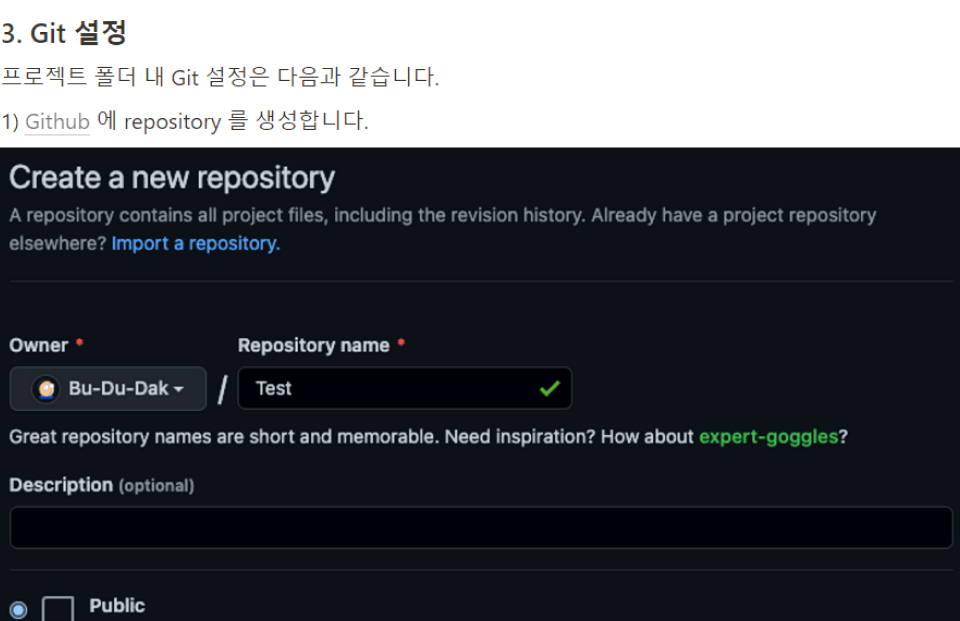Click the repository icon beside Public
960x621 pixels.
58,609
